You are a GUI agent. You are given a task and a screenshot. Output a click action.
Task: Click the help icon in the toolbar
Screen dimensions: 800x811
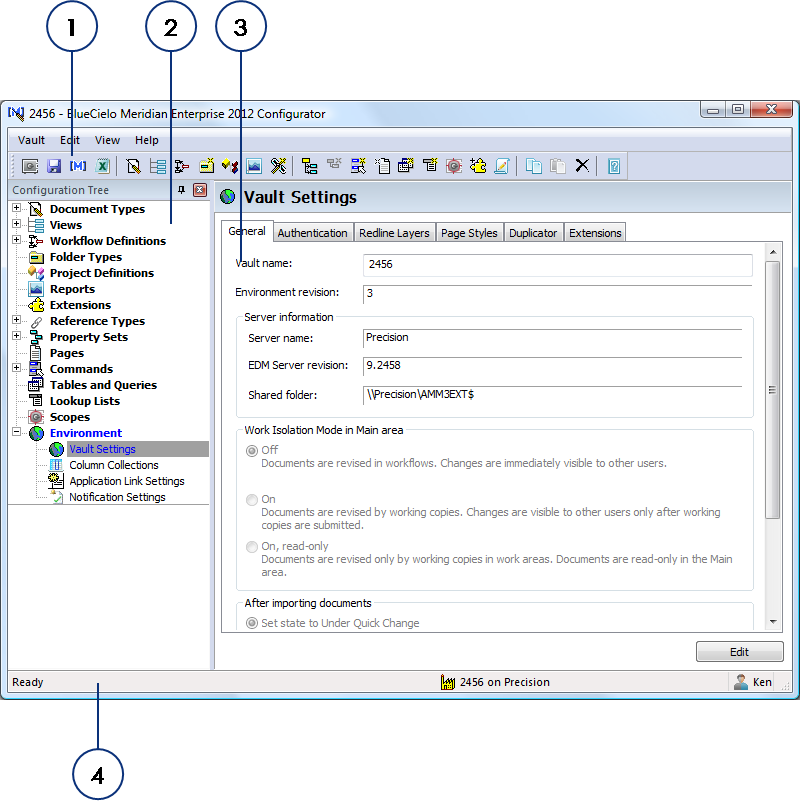614,166
